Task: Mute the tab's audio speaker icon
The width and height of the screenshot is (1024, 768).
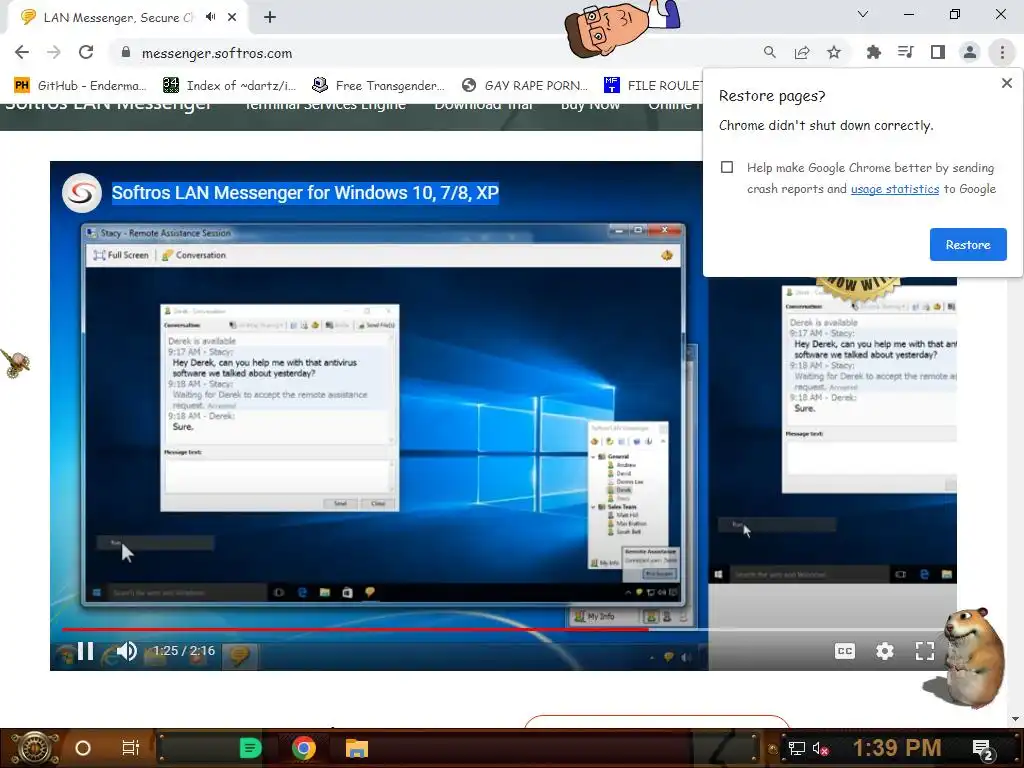Action: [x=210, y=17]
